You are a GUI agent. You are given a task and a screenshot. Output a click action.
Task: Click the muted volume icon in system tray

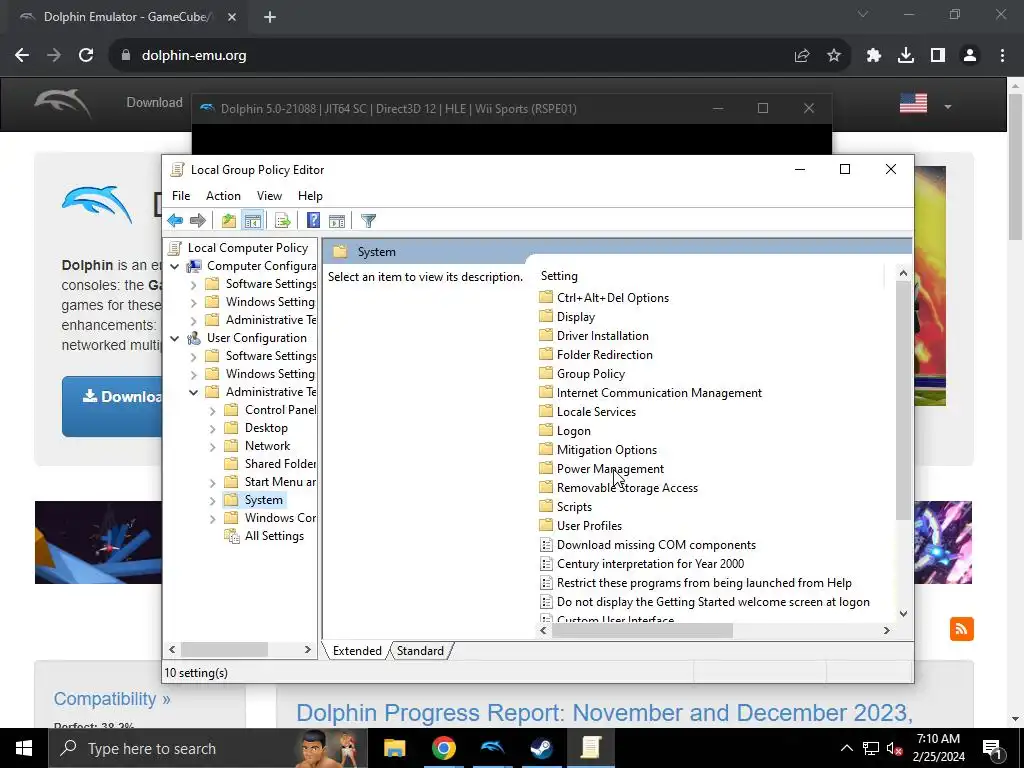[893, 749]
